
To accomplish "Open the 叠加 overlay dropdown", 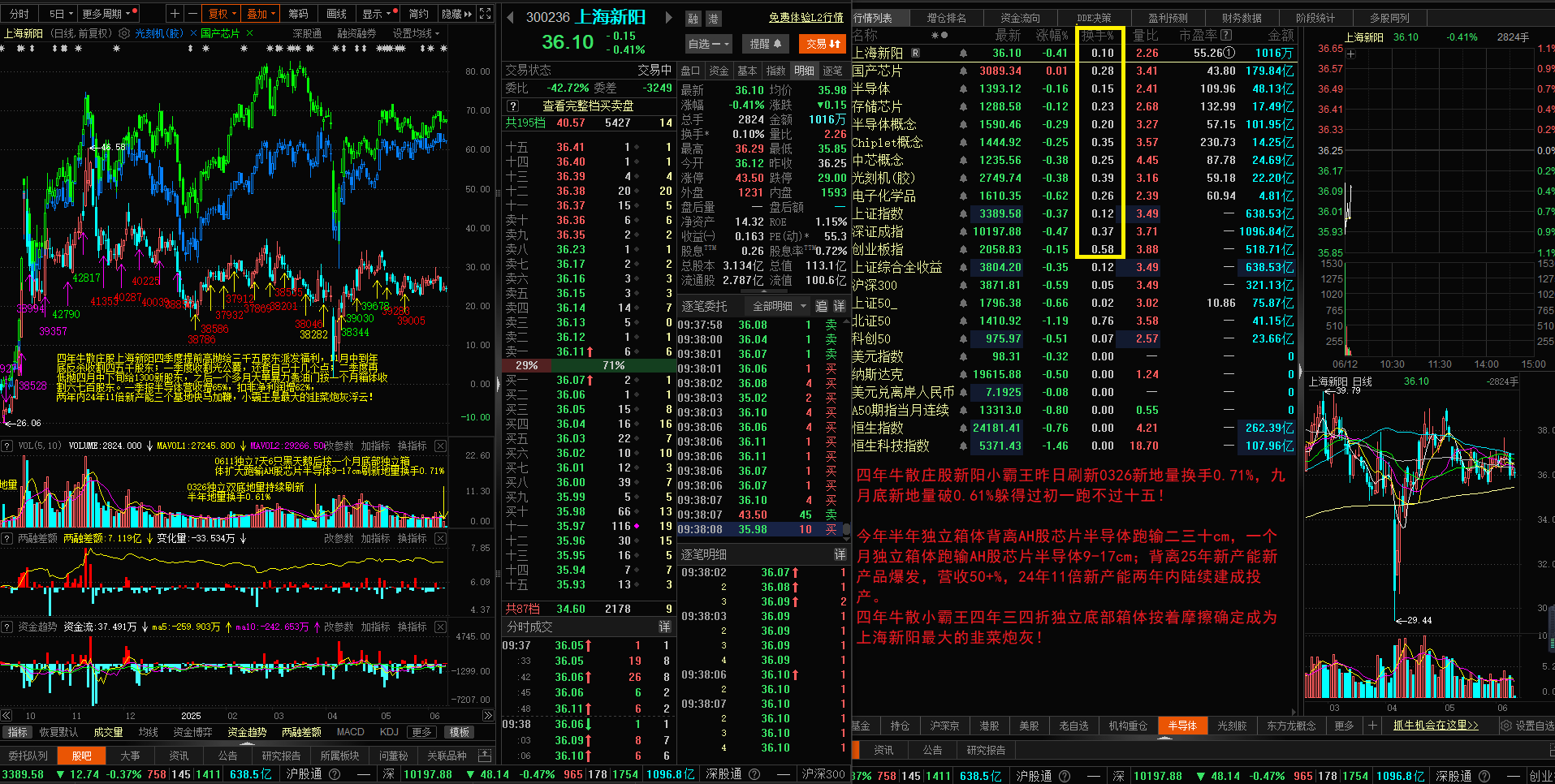I will pos(261,14).
